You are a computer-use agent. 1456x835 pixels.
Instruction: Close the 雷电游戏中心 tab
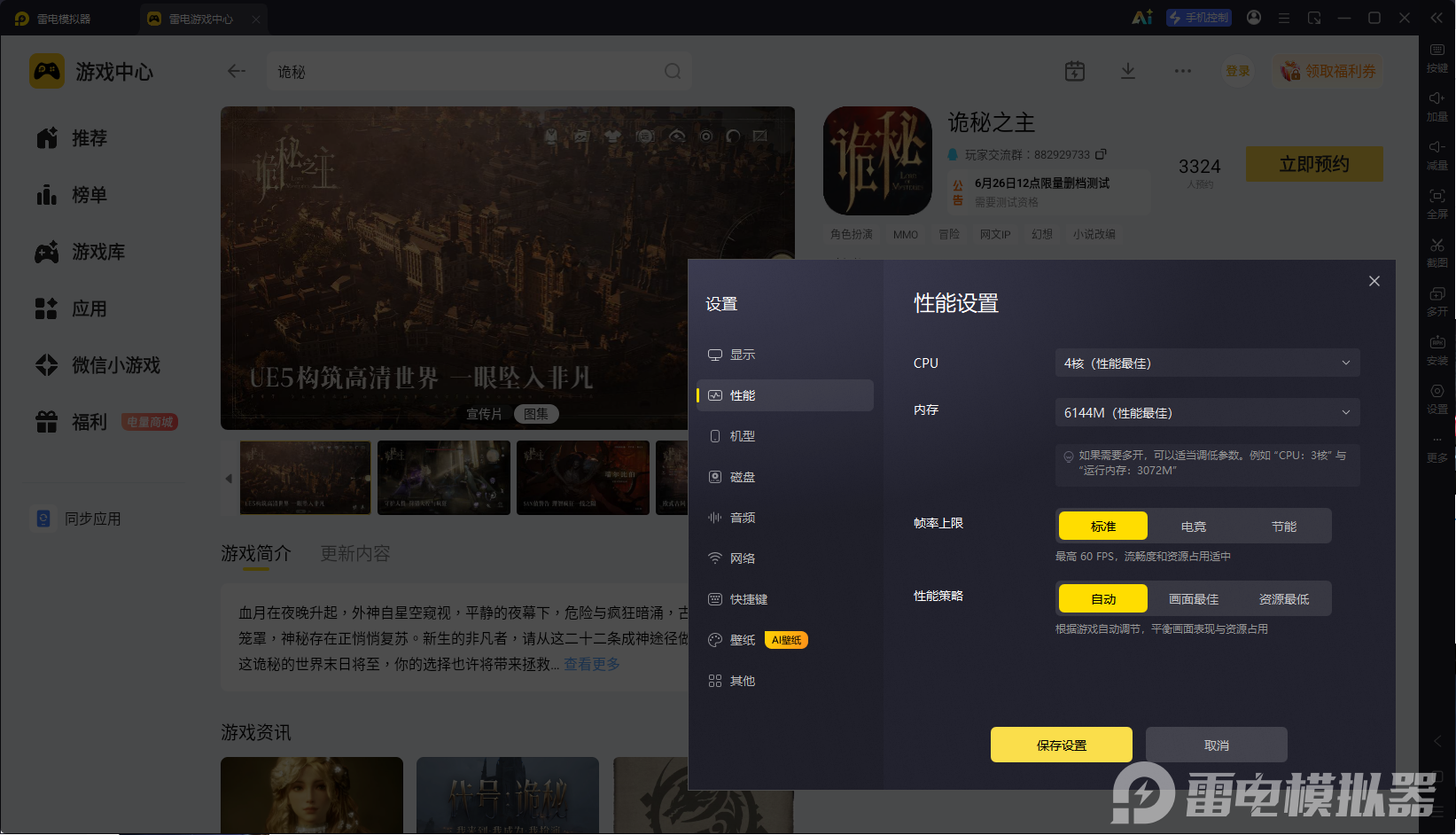point(256,19)
